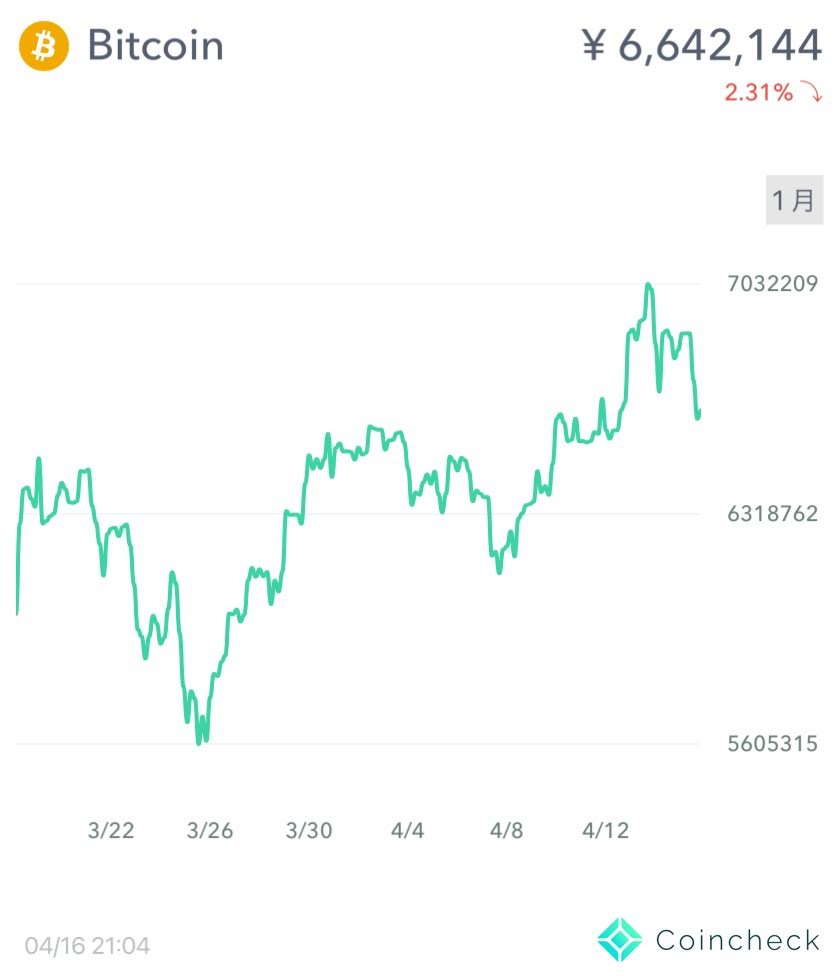
Task: Click the Coincheck brand name text
Action: pos(738,940)
